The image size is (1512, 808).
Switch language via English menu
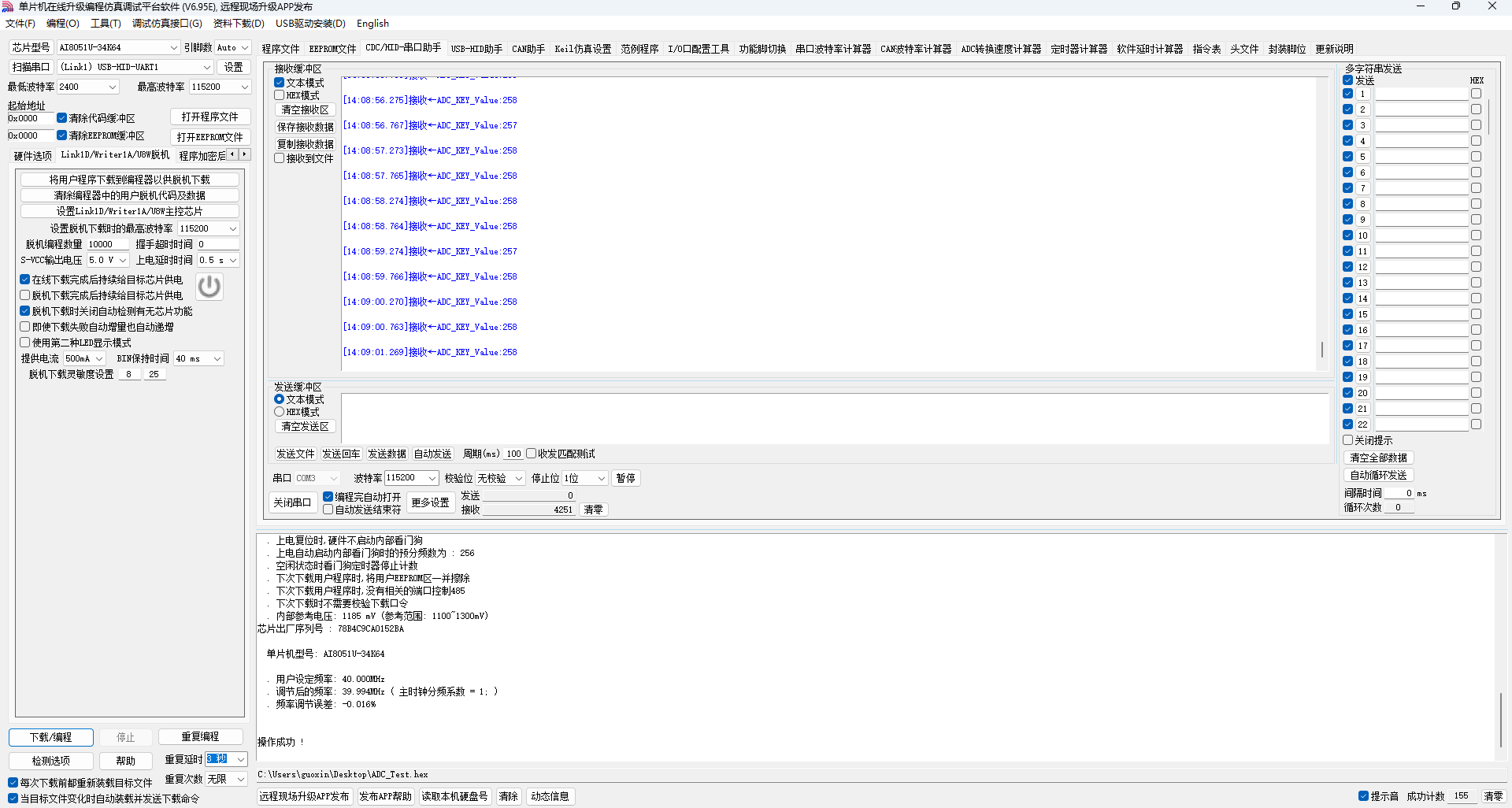click(372, 24)
